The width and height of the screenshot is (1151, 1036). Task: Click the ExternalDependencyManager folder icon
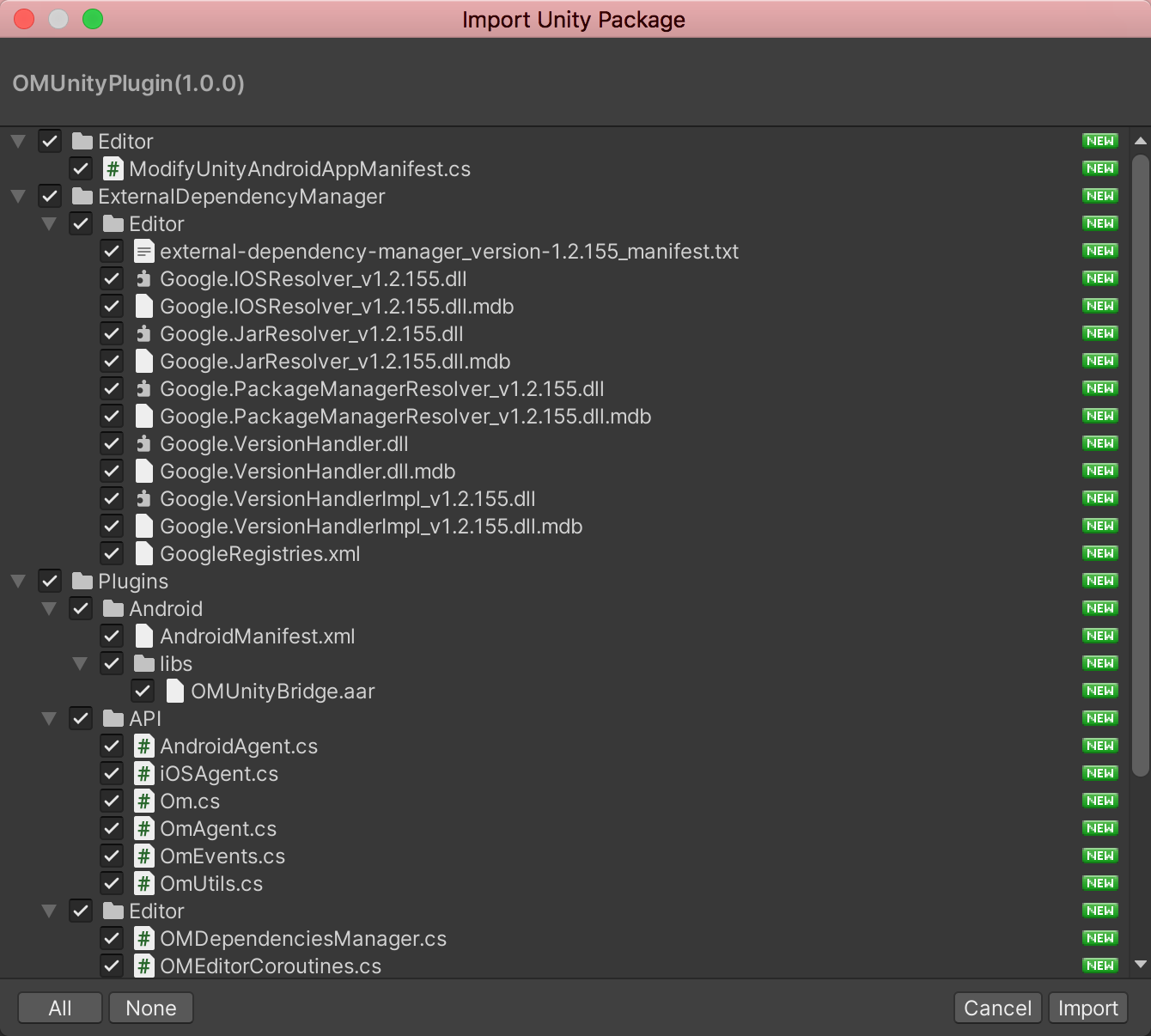(x=82, y=197)
